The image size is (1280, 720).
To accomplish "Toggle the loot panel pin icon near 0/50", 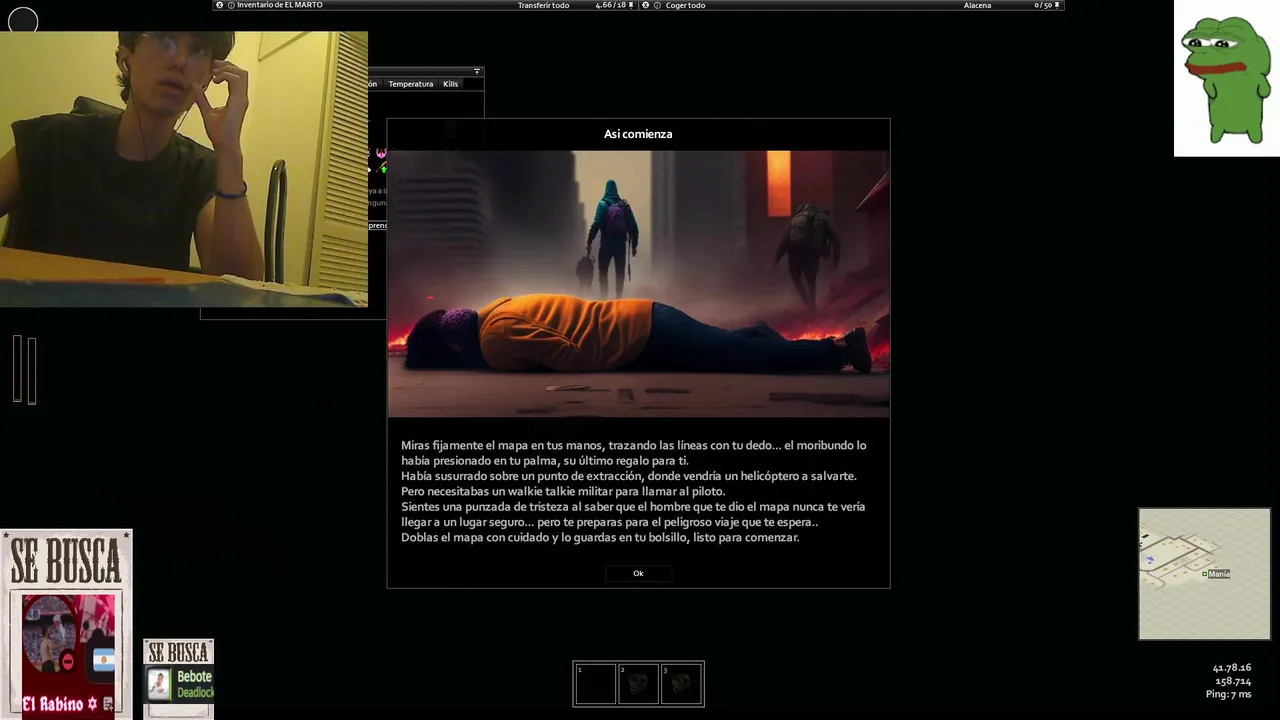I will coord(1058,5).
